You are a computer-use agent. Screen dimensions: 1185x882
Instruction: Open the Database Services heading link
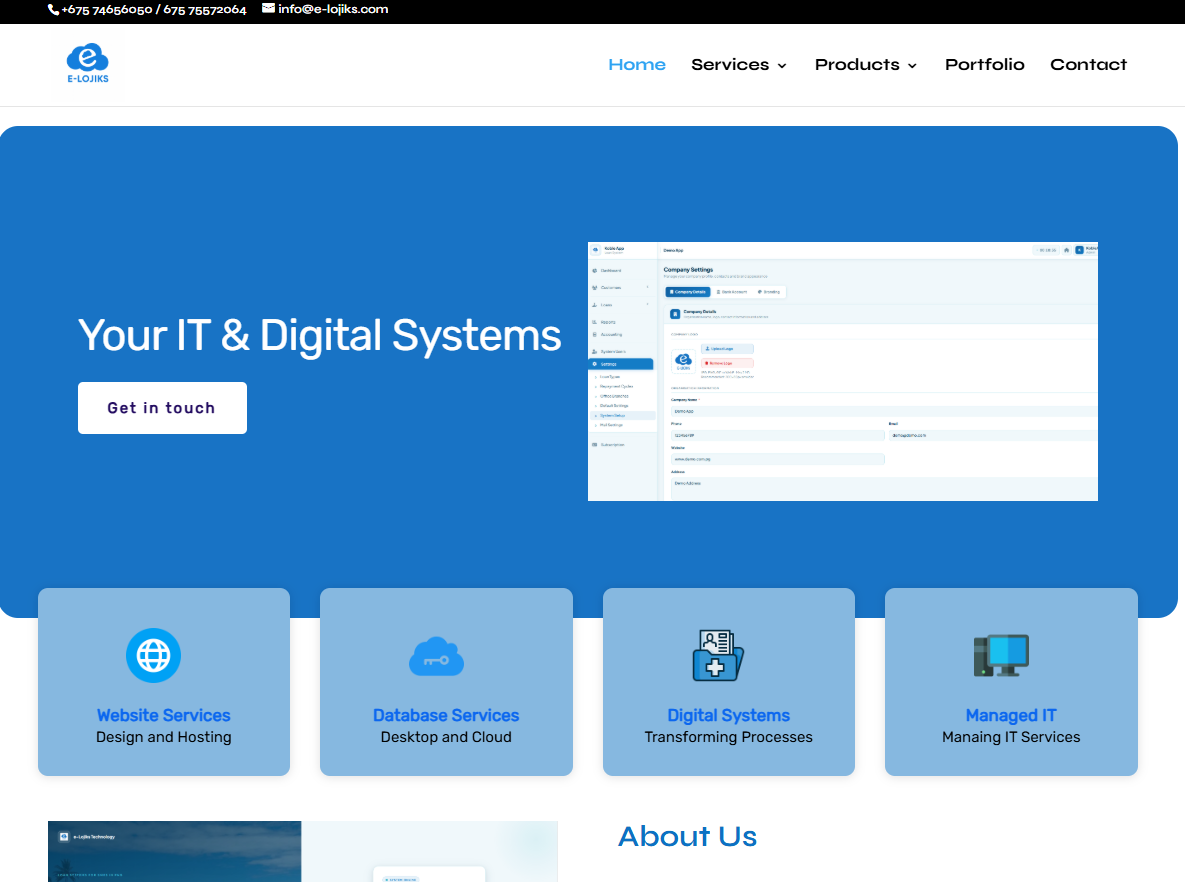click(x=446, y=715)
